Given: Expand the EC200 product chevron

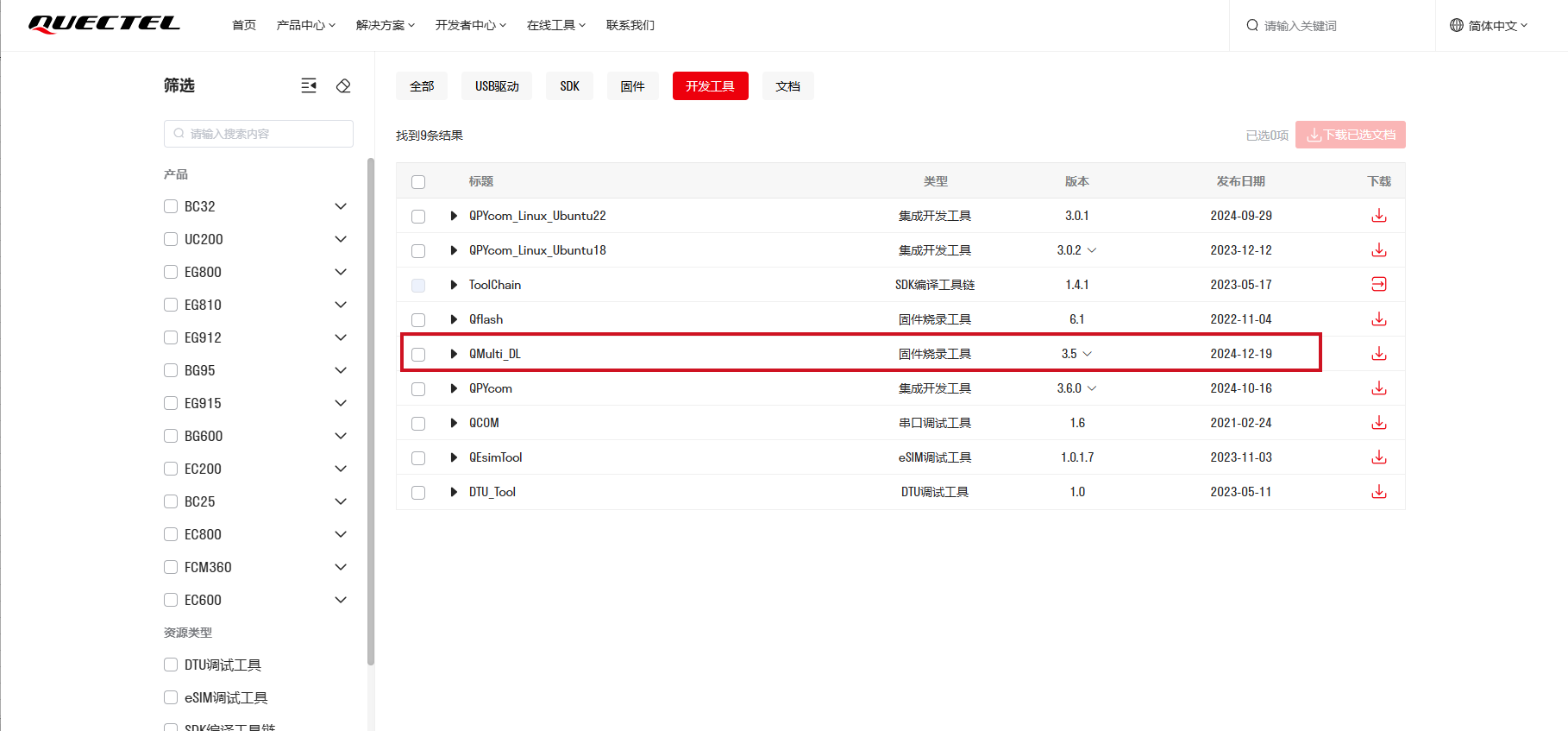Looking at the screenshot, I should [x=341, y=469].
